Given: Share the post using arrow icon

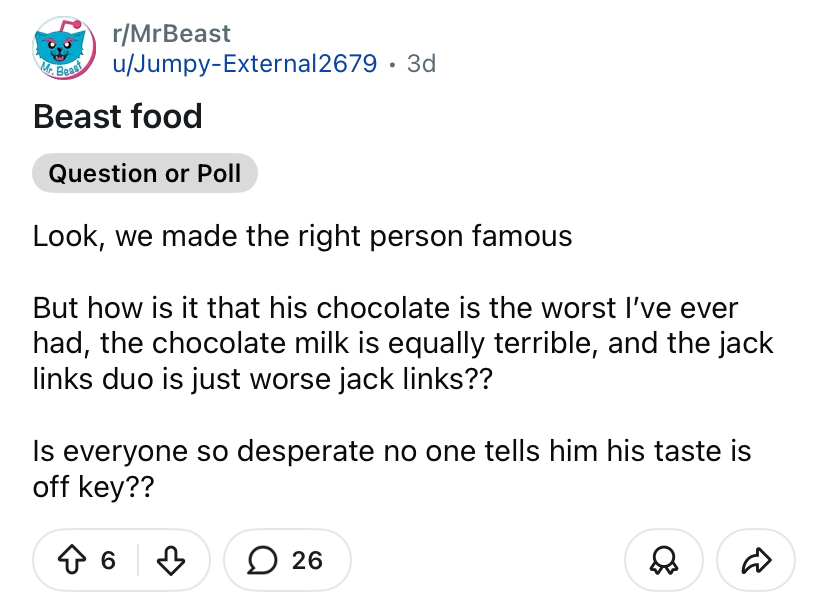Looking at the screenshot, I should [756, 560].
